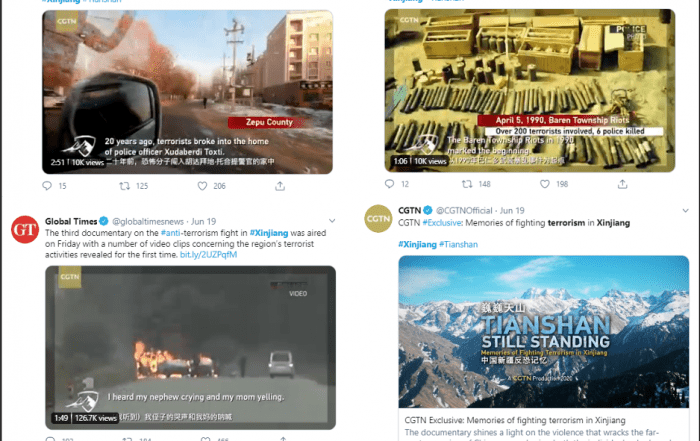Reply to the Baren Township Riots tweet
700x441 pixels.
point(389,183)
